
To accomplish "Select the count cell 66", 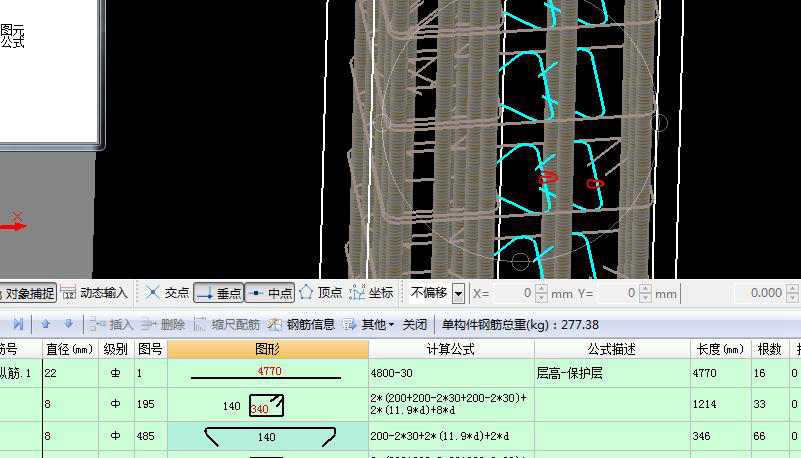I will (x=770, y=436).
